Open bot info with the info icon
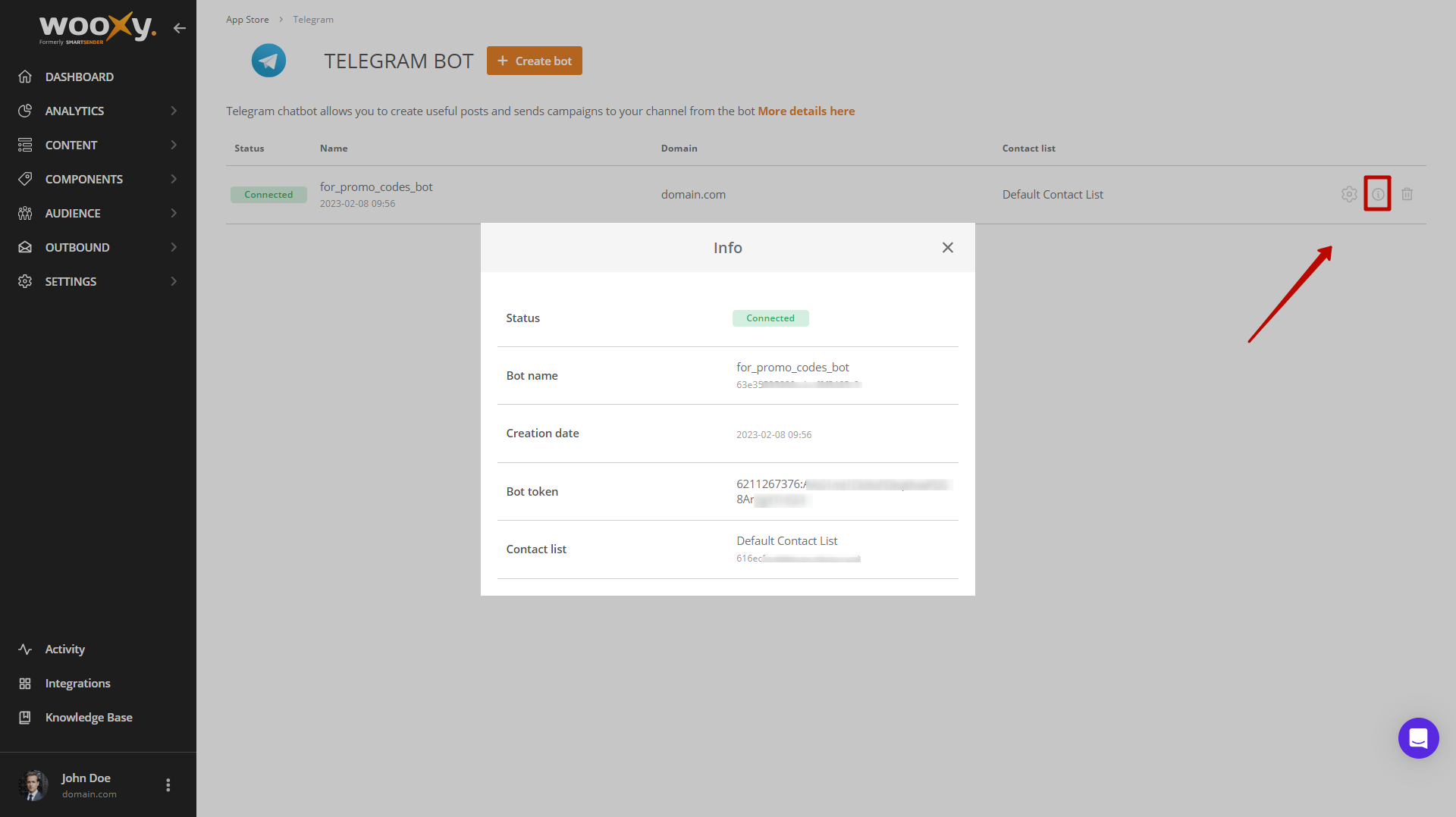Screen dimensions: 1456x817 (x=1377, y=194)
